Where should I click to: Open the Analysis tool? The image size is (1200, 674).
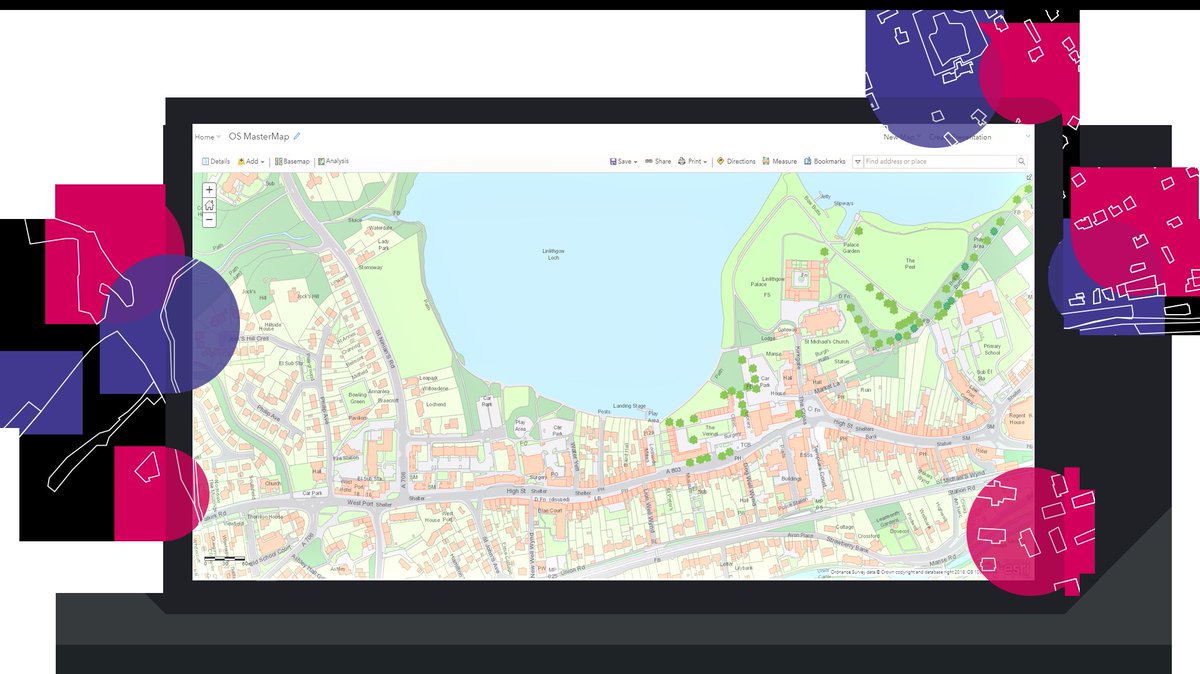[333, 161]
